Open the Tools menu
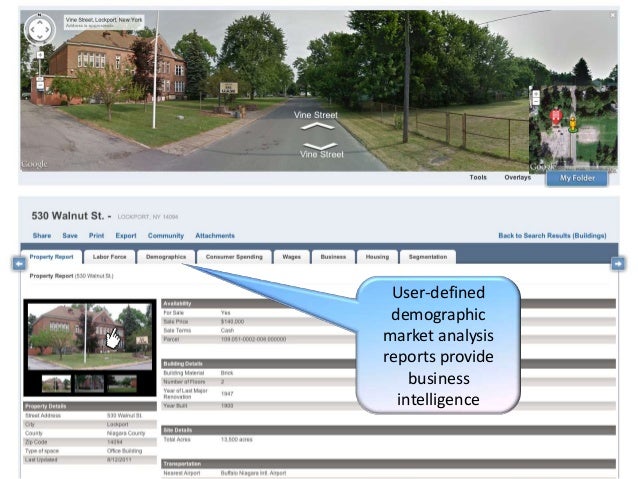This screenshot has width=638, height=479. [x=478, y=177]
